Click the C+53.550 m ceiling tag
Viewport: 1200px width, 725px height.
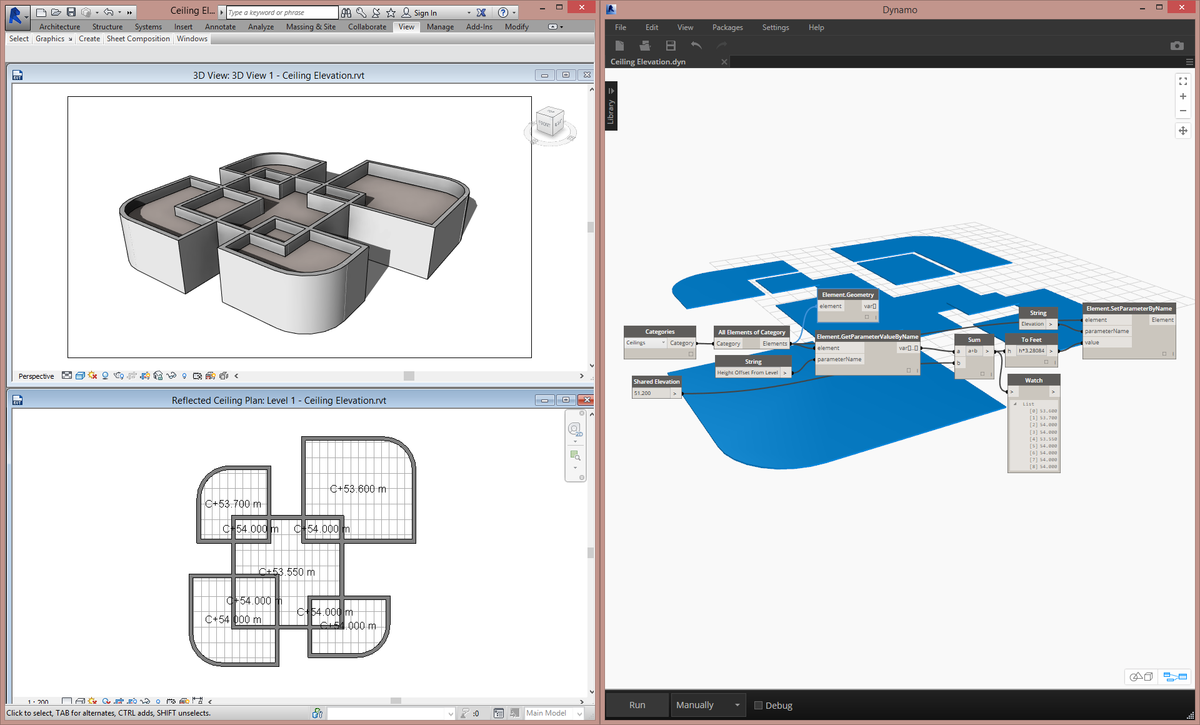(287, 572)
